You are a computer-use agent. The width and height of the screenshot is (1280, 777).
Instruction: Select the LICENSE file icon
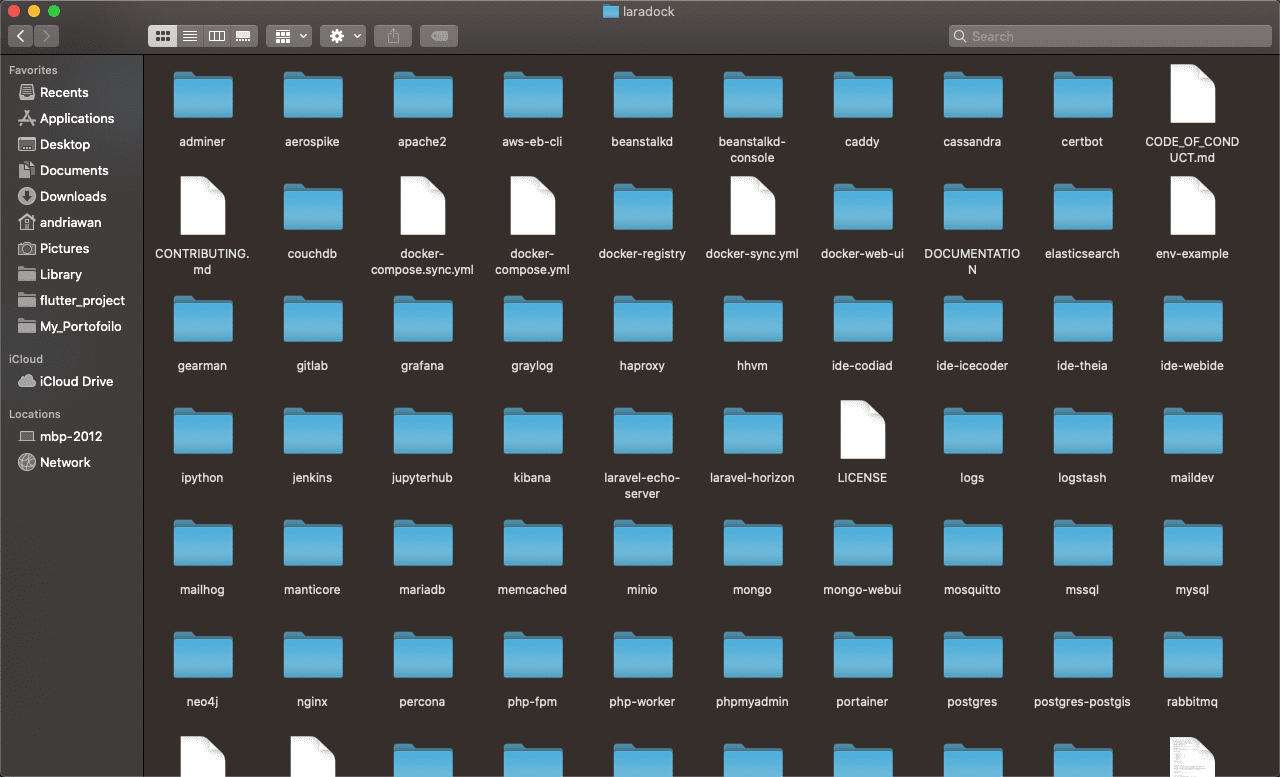[x=862, y=430]
